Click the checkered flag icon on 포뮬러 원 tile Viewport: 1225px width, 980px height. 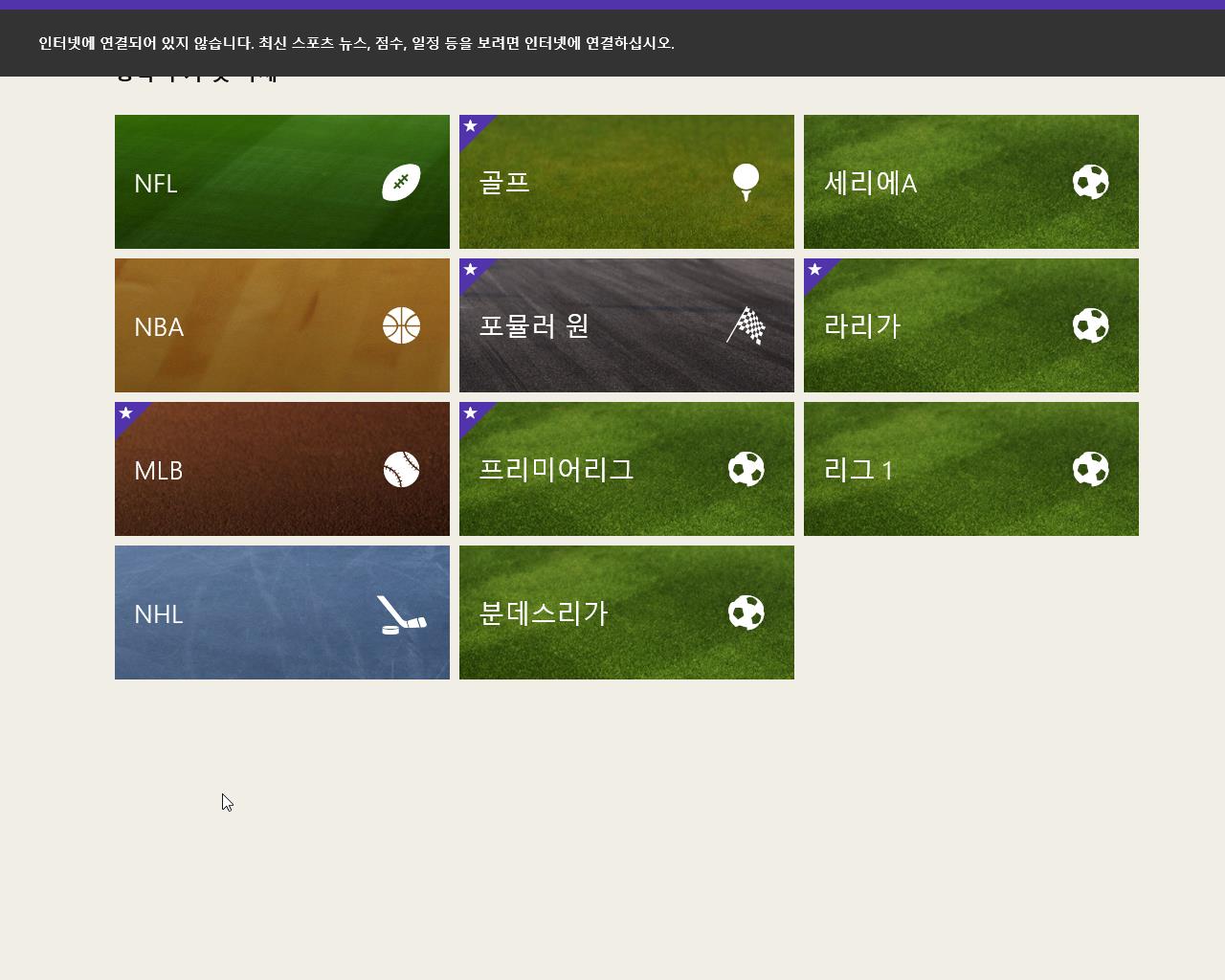746,325
